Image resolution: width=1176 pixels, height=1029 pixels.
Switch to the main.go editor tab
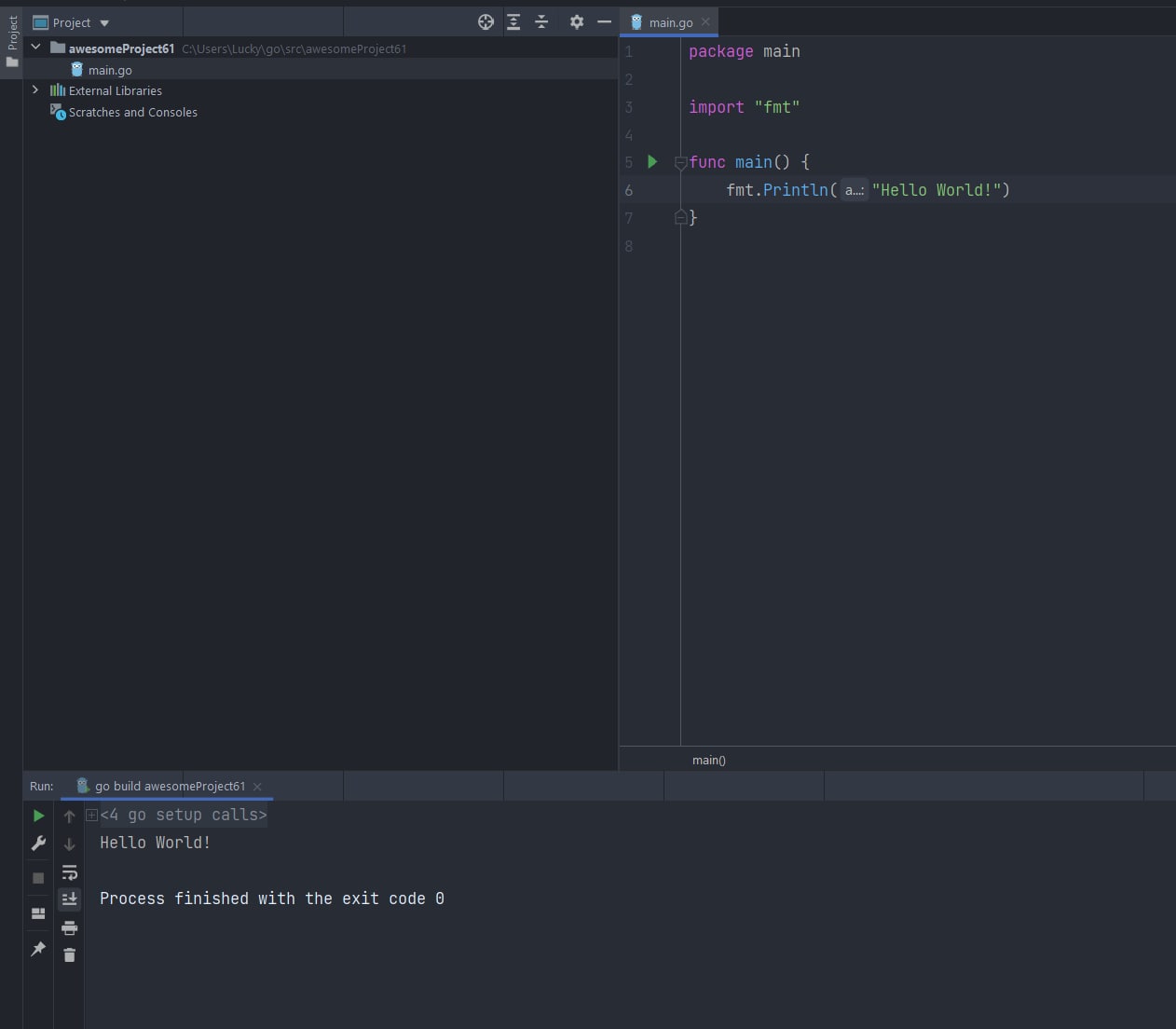(670, 22)
